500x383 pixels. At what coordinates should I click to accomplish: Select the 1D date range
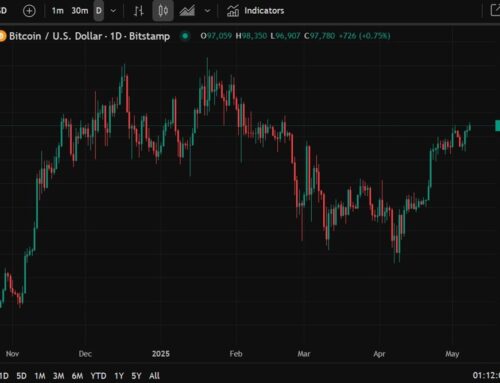pos(4,376)
